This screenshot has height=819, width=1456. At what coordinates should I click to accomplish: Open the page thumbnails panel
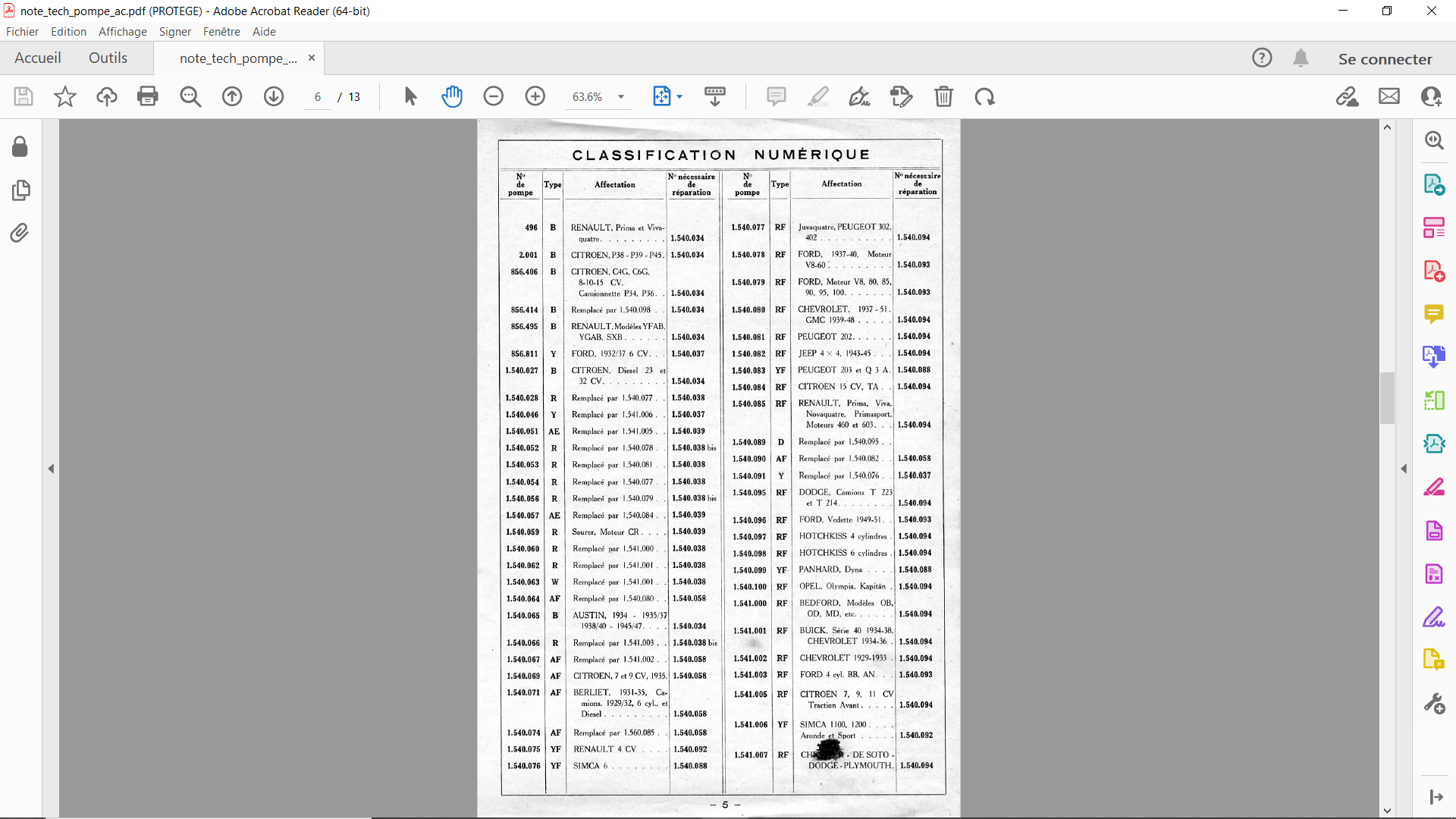[x=20, y=190]
